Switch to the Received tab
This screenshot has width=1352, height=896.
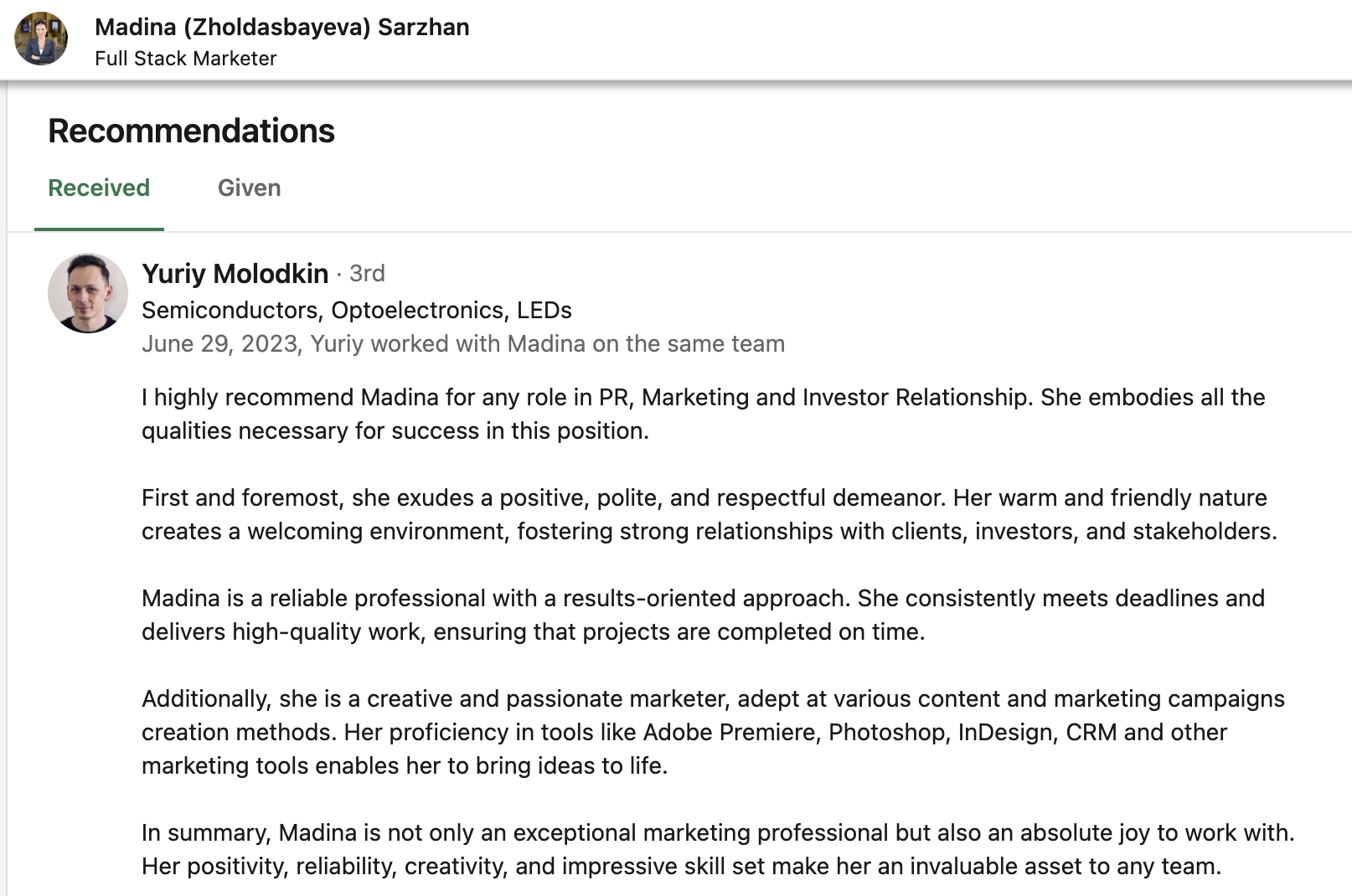click(x=99, y=188)
